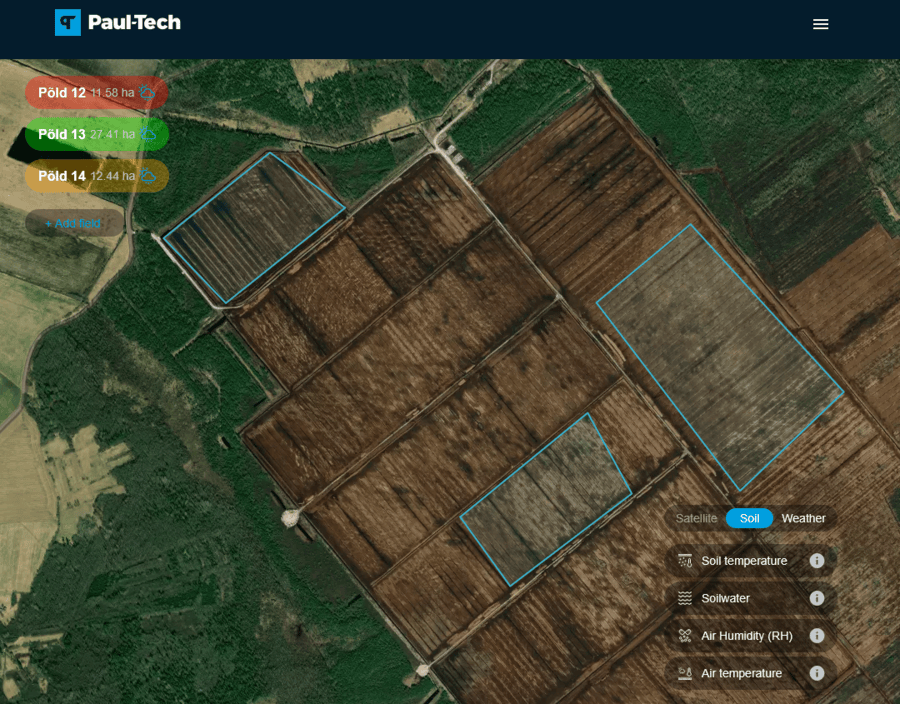Toggle the Soilwater layer
The height and width of the screenshot is (704, 900).
[725, 598]
